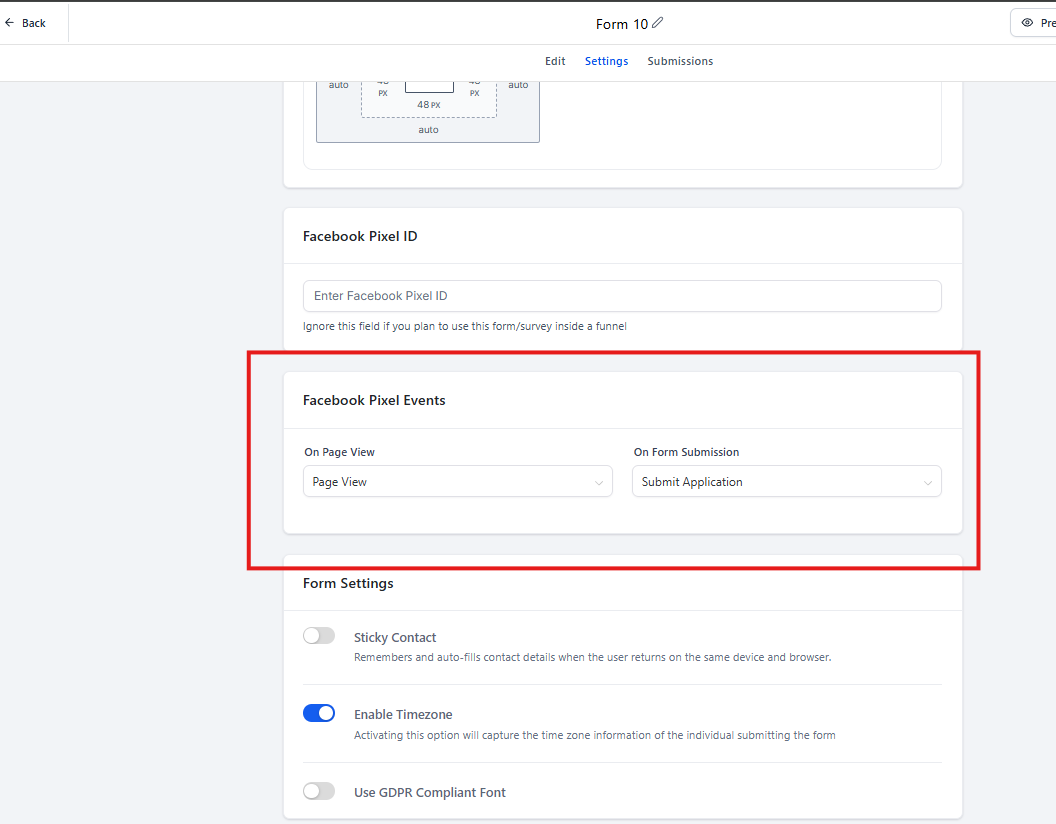Switch to the Edit tab
This screenshot has width=1056, height=824.
coord(555,61)
